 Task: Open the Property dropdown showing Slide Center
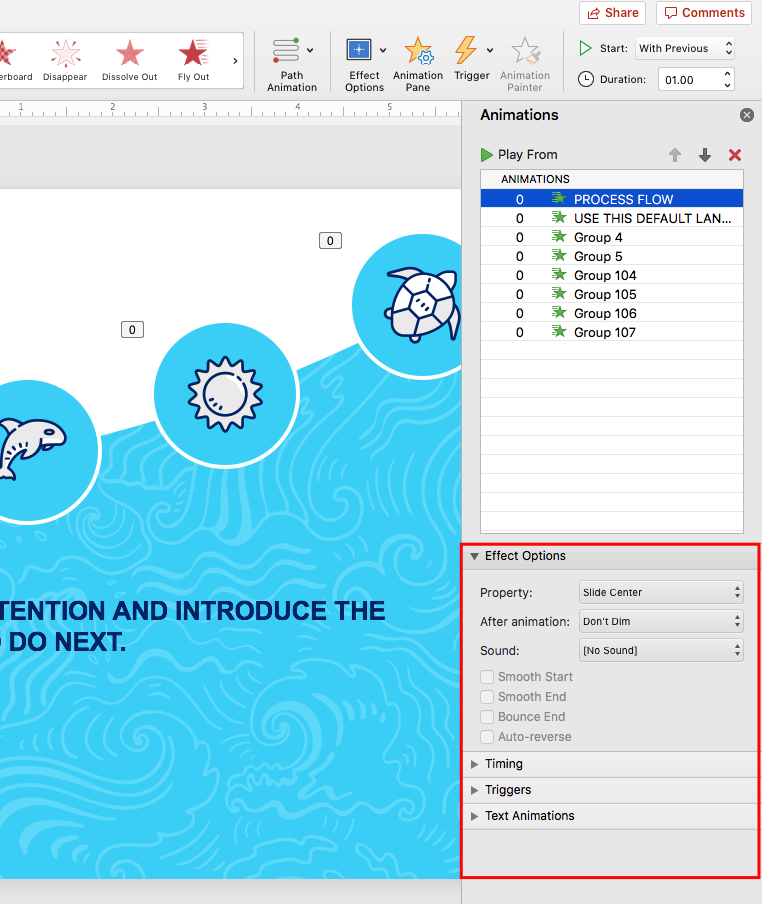[x=661, y=592]
